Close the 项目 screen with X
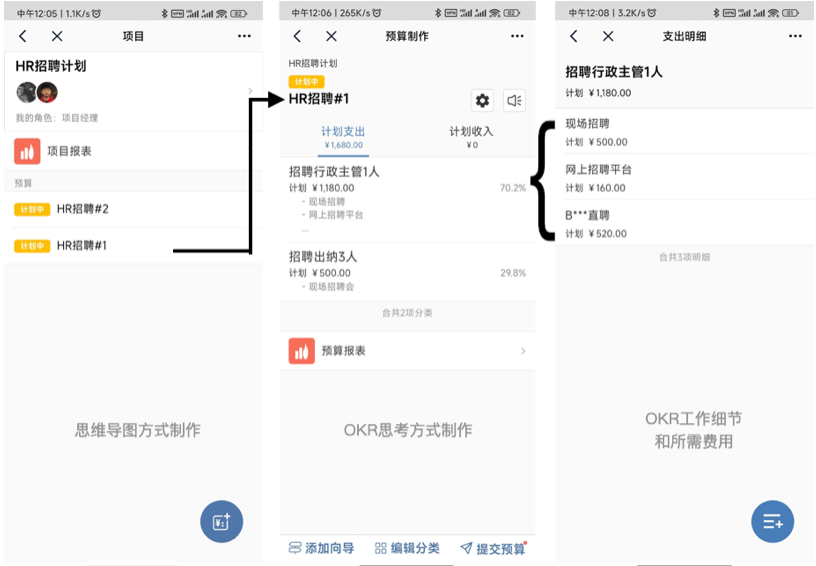The image size is (816, 566). click(x=57, y=36)
